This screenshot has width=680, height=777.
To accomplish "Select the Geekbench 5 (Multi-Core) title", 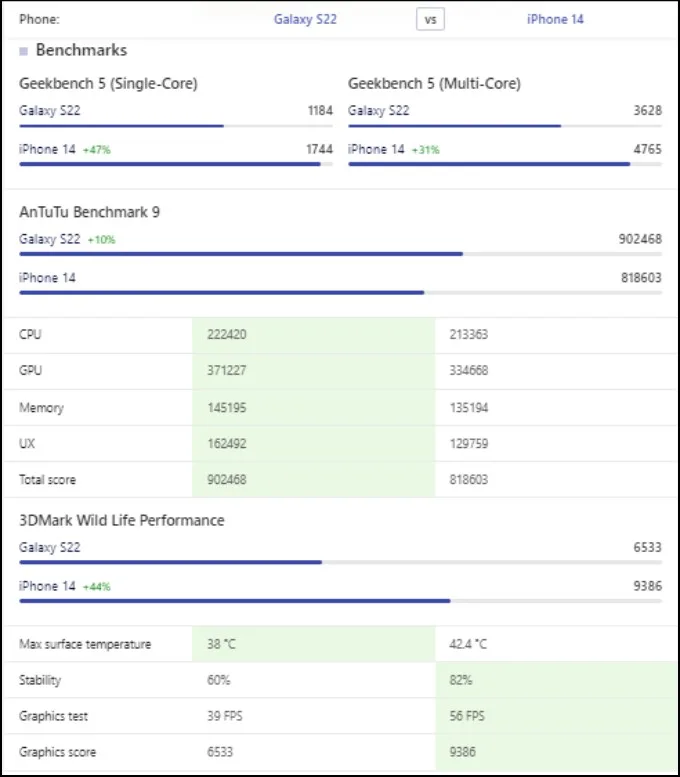I will pyautogui.click(x=434, y=83).
